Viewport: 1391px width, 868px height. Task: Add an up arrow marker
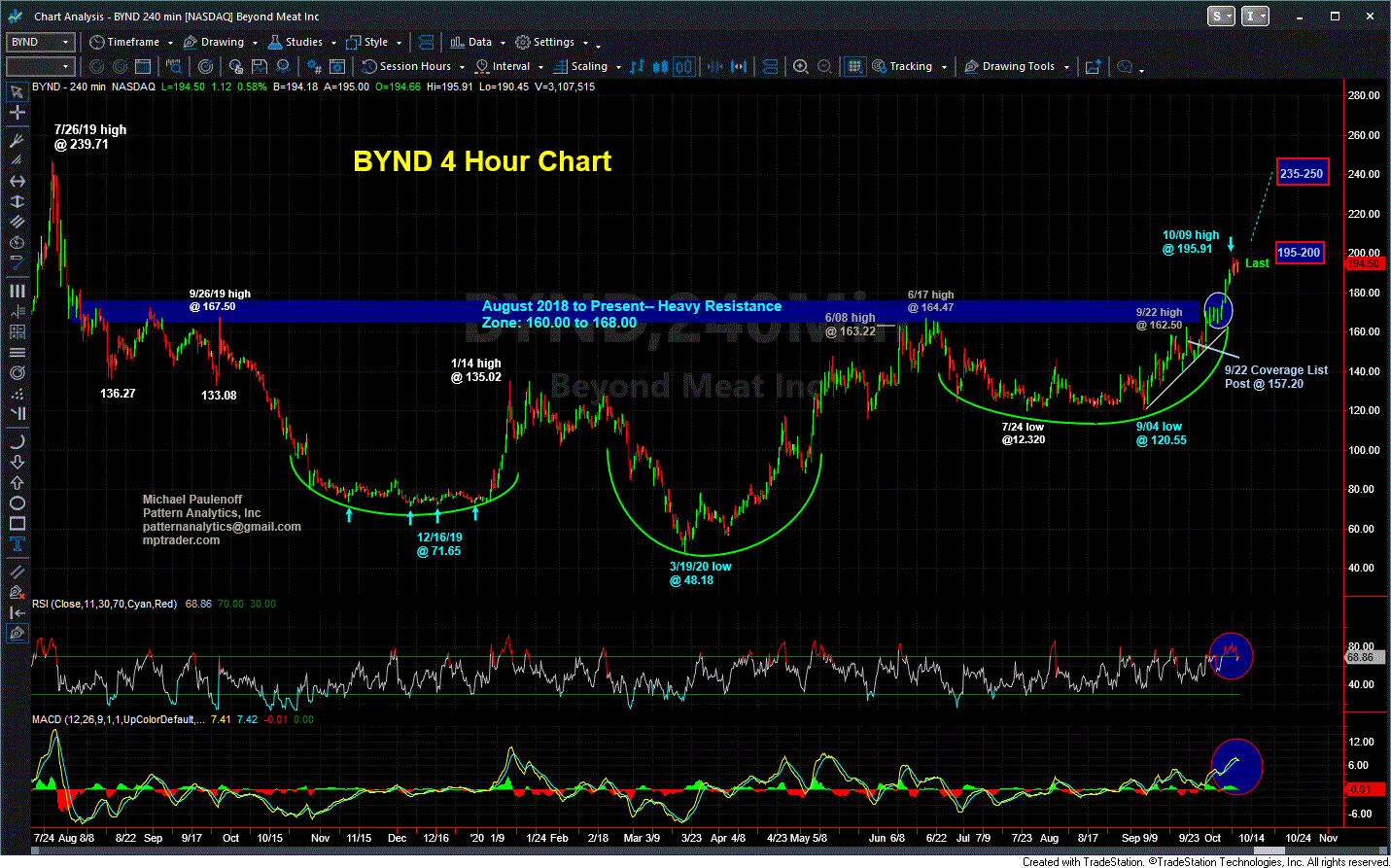(x=17, y=482)
